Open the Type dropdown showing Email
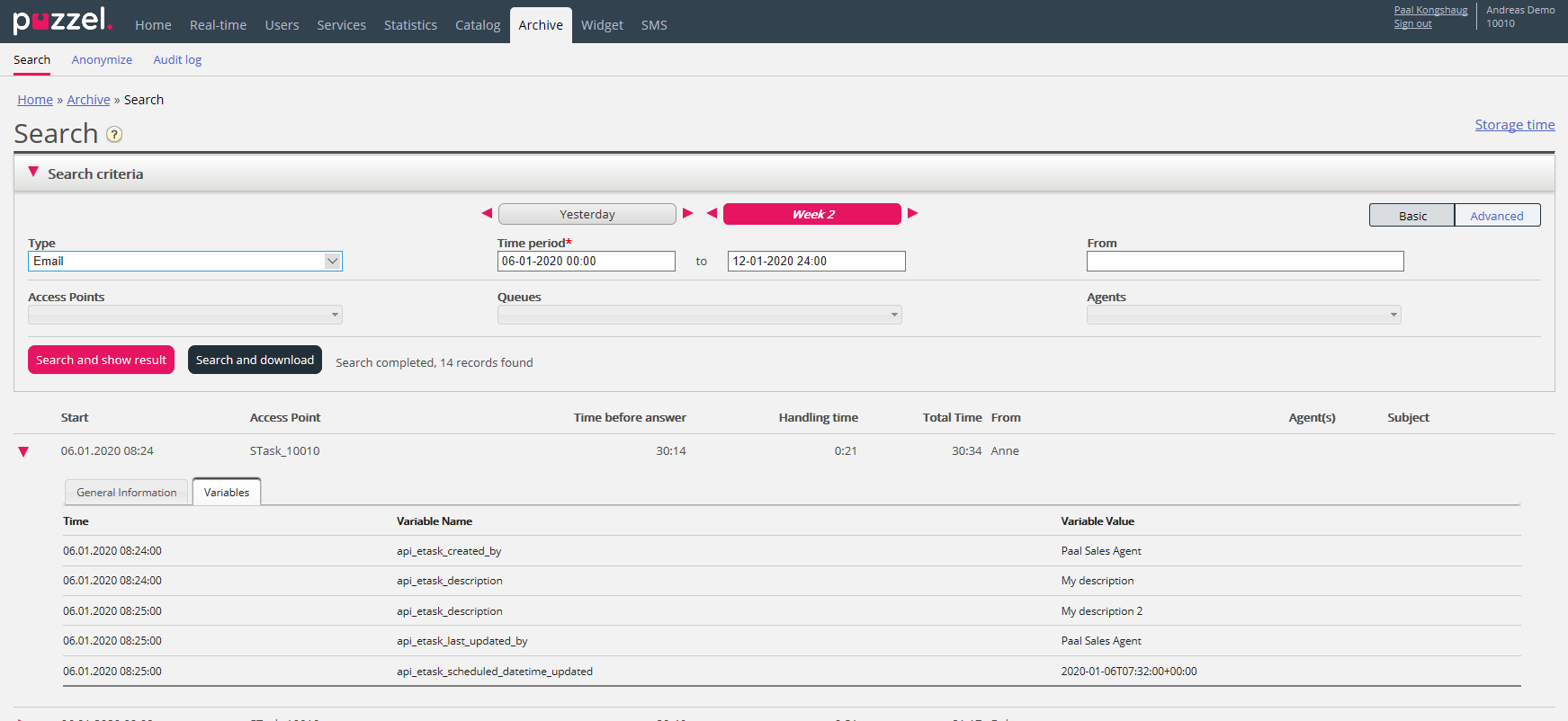Screen dimensions: 1568x721 pos(184,261)
